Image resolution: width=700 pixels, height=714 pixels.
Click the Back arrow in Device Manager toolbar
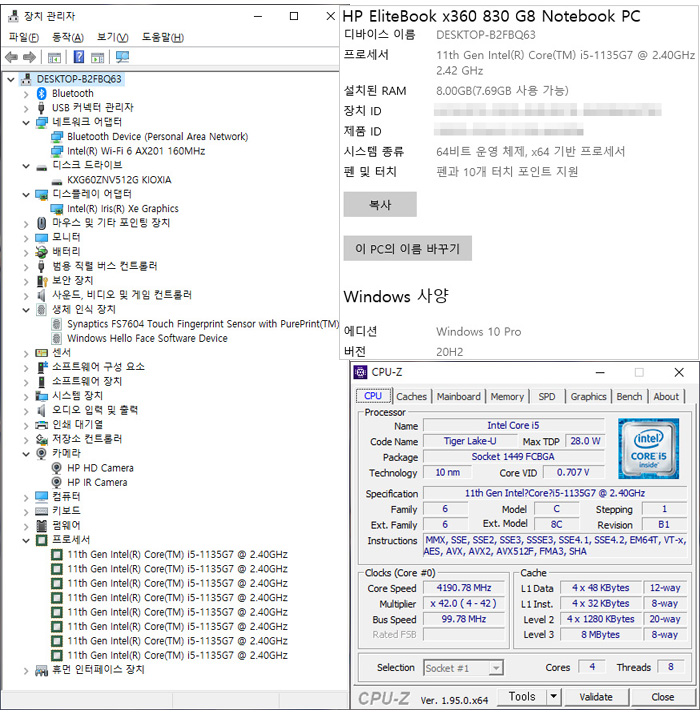coord(11,57)
